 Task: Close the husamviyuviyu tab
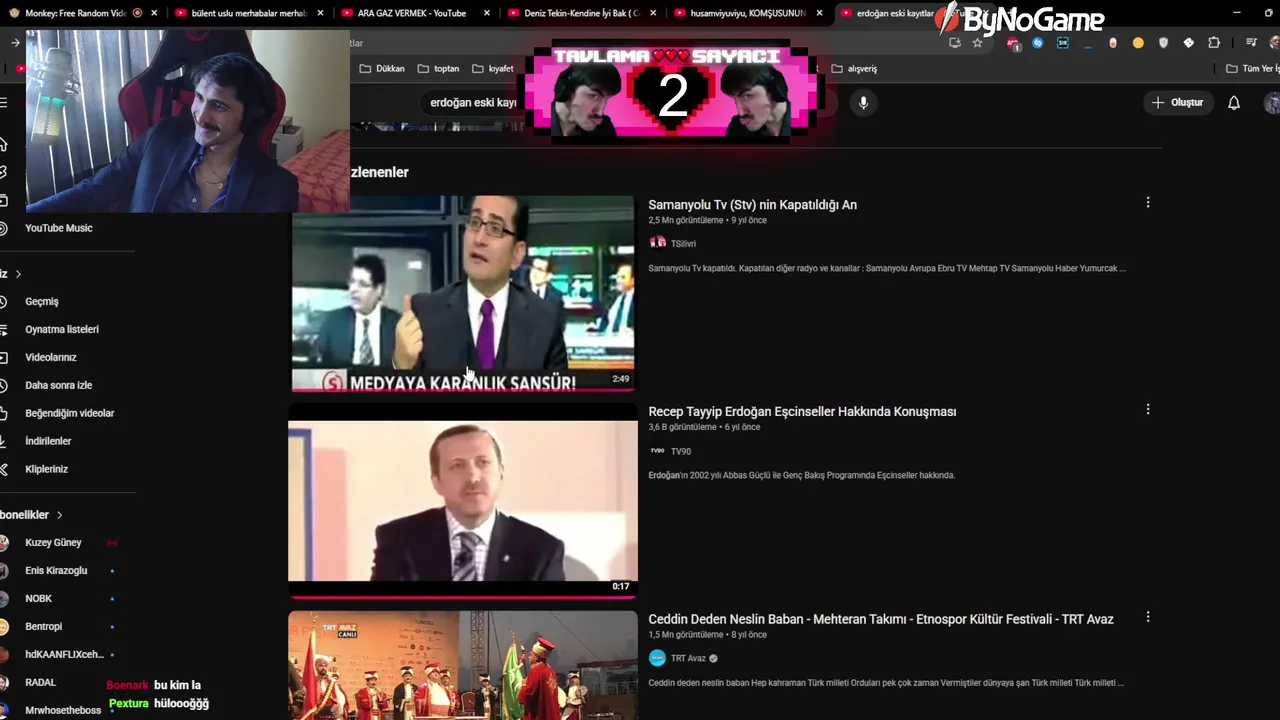pos(818,13)
